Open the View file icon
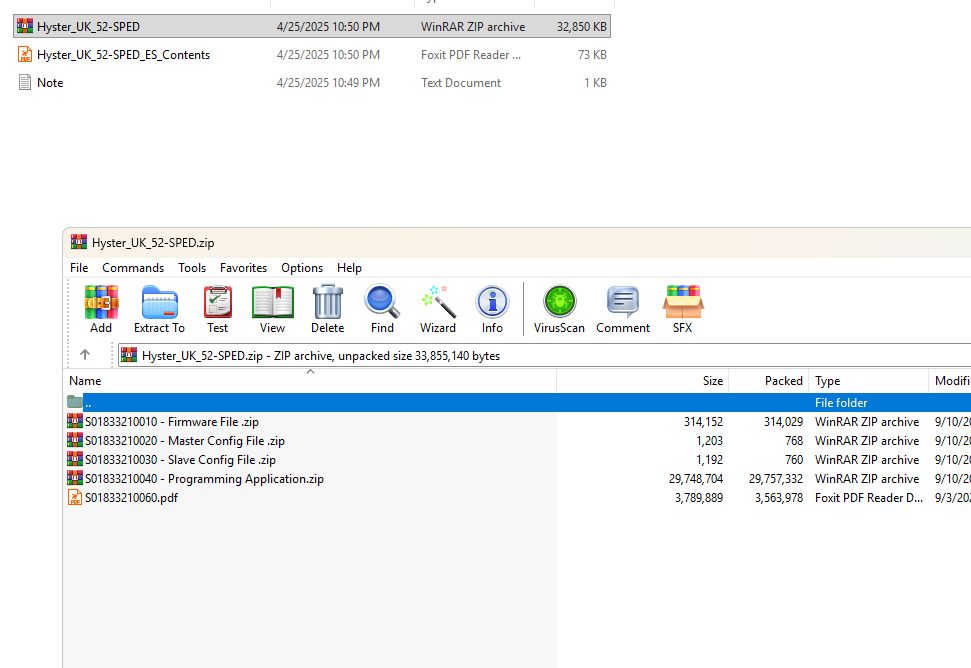This screenshot has height=668, width=971. 272,308
